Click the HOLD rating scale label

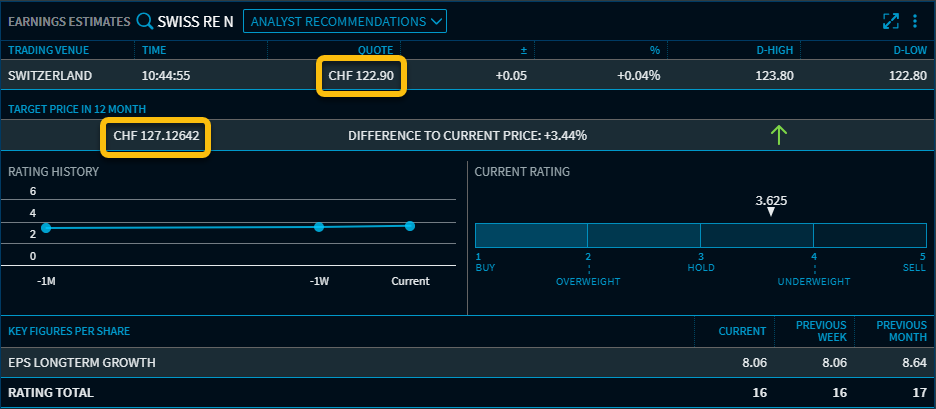[701, 267]
